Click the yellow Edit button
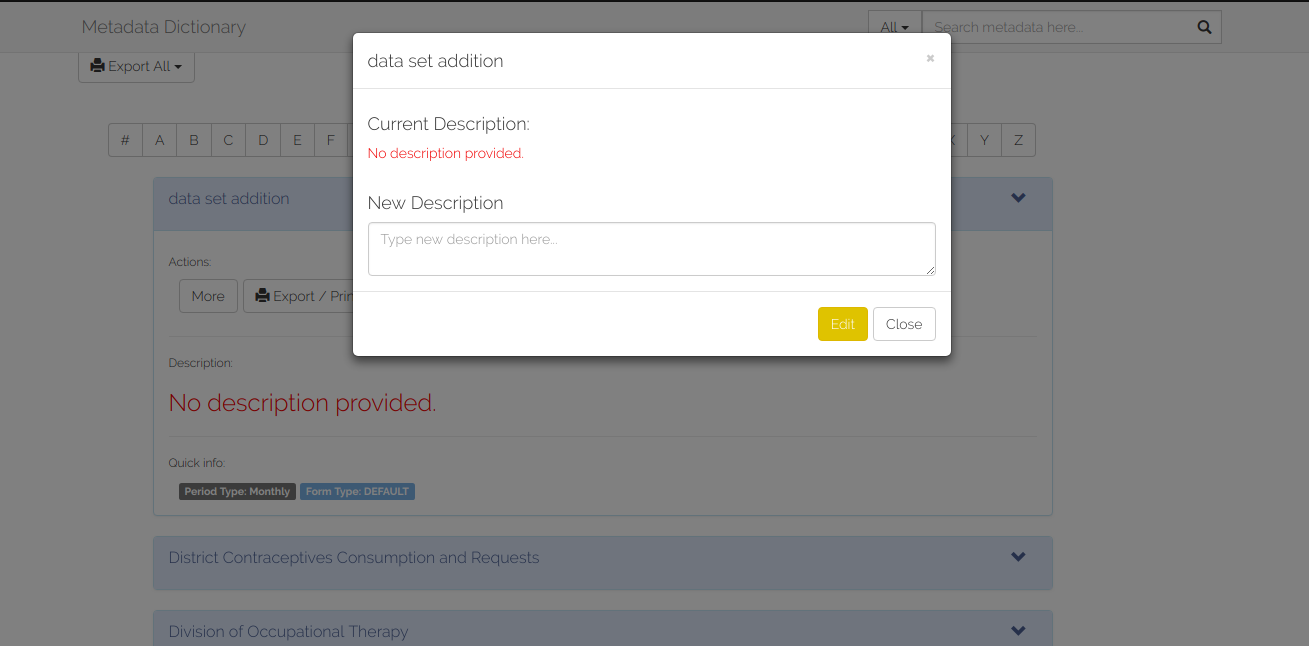The image size is (1309, 646). click(843, 324)
